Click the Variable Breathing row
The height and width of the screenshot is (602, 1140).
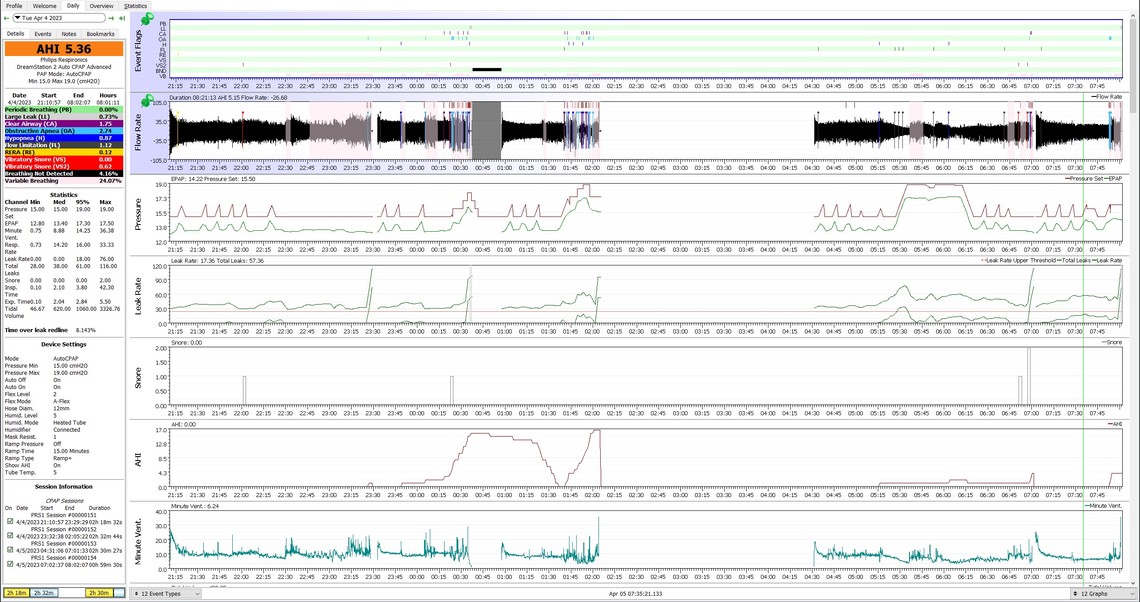pos(63,180)
